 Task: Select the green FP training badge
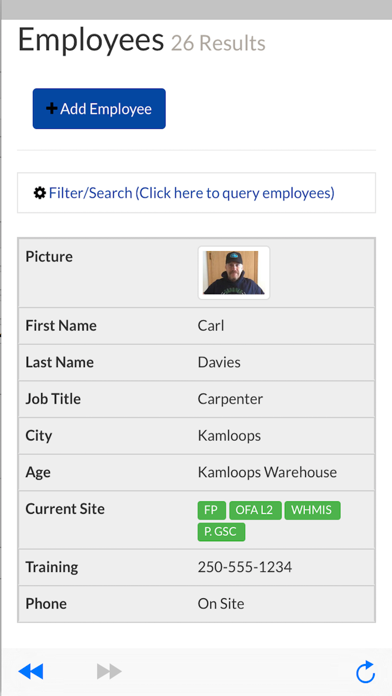212,510
